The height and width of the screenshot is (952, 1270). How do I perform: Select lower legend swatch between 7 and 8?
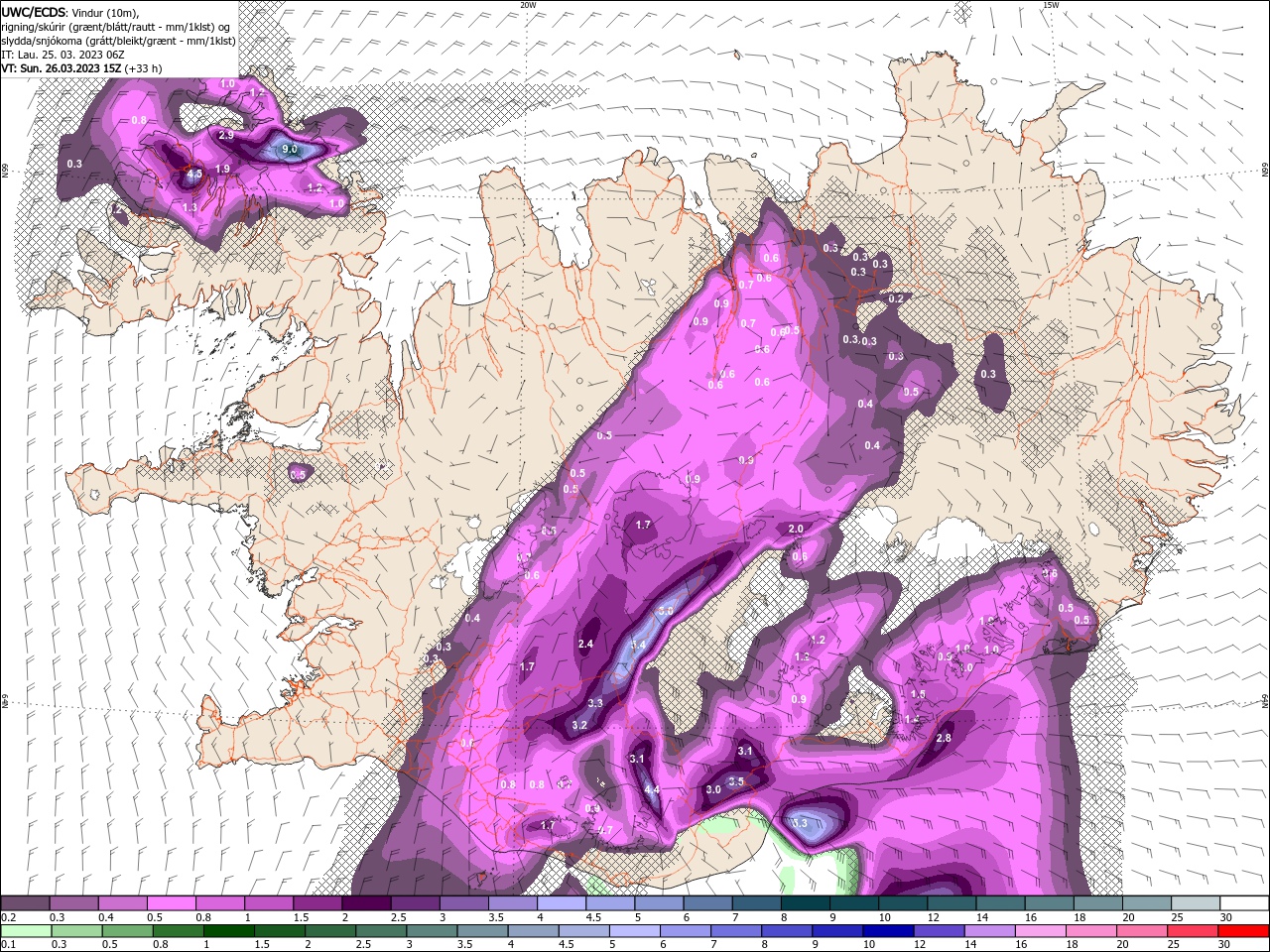point(736,931)
